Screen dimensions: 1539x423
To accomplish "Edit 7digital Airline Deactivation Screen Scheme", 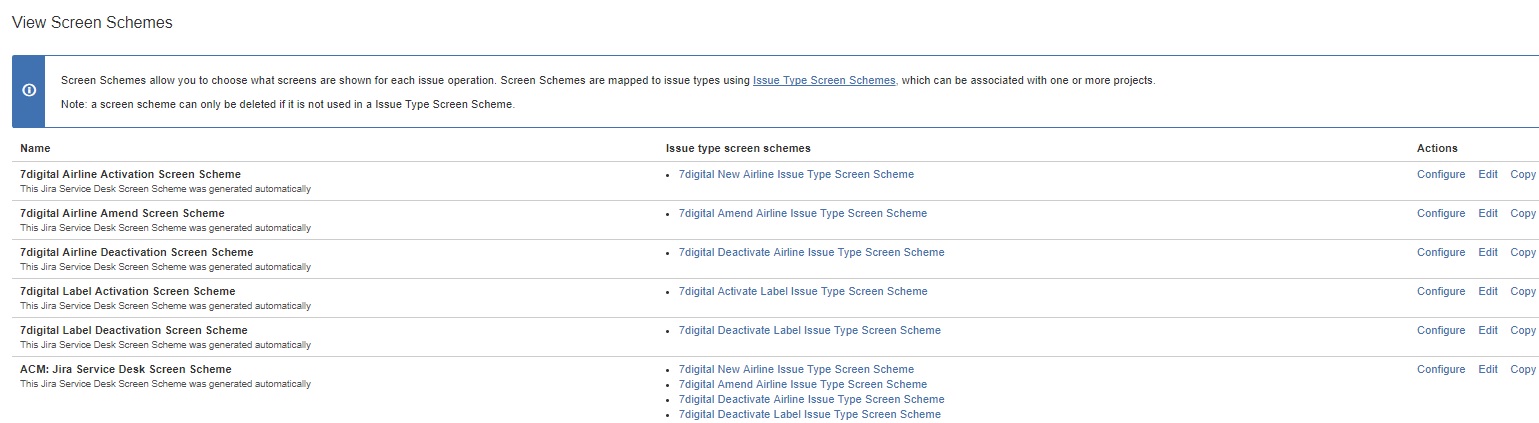I will coord(1488,252).
